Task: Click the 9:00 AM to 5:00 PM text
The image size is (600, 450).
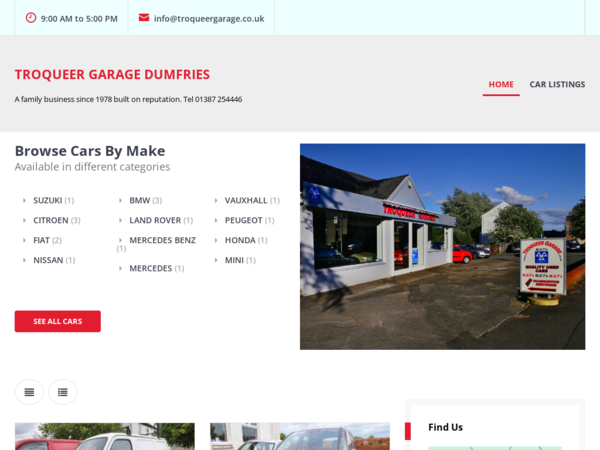Action: (79, 19)
